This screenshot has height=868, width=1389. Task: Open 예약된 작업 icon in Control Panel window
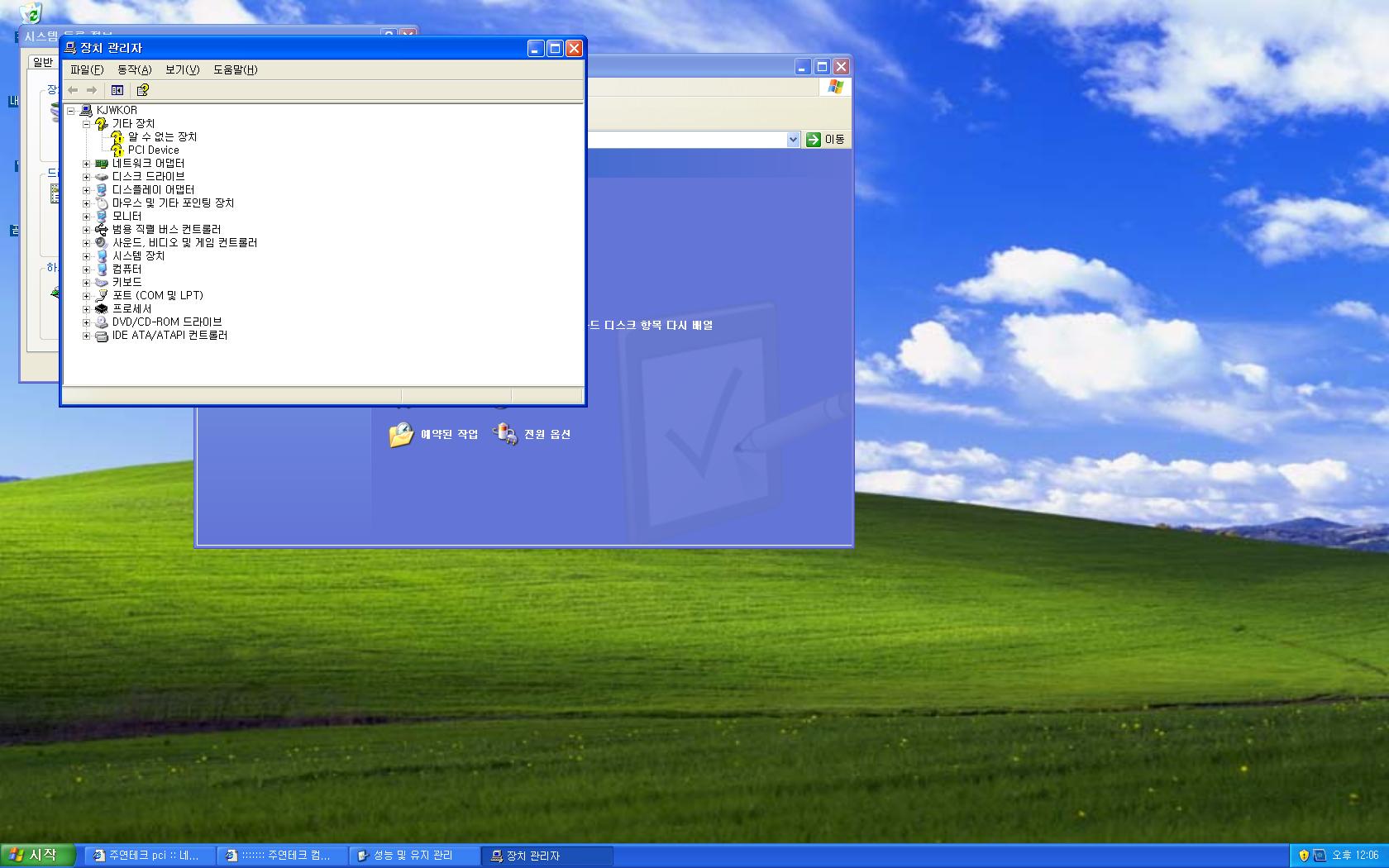point(401,434)
